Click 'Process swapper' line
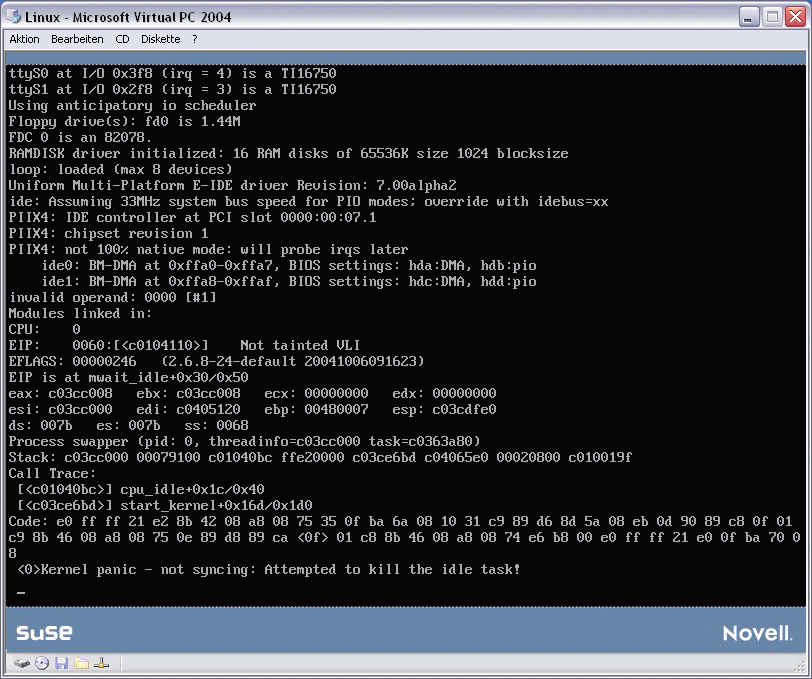 point(244,442)
